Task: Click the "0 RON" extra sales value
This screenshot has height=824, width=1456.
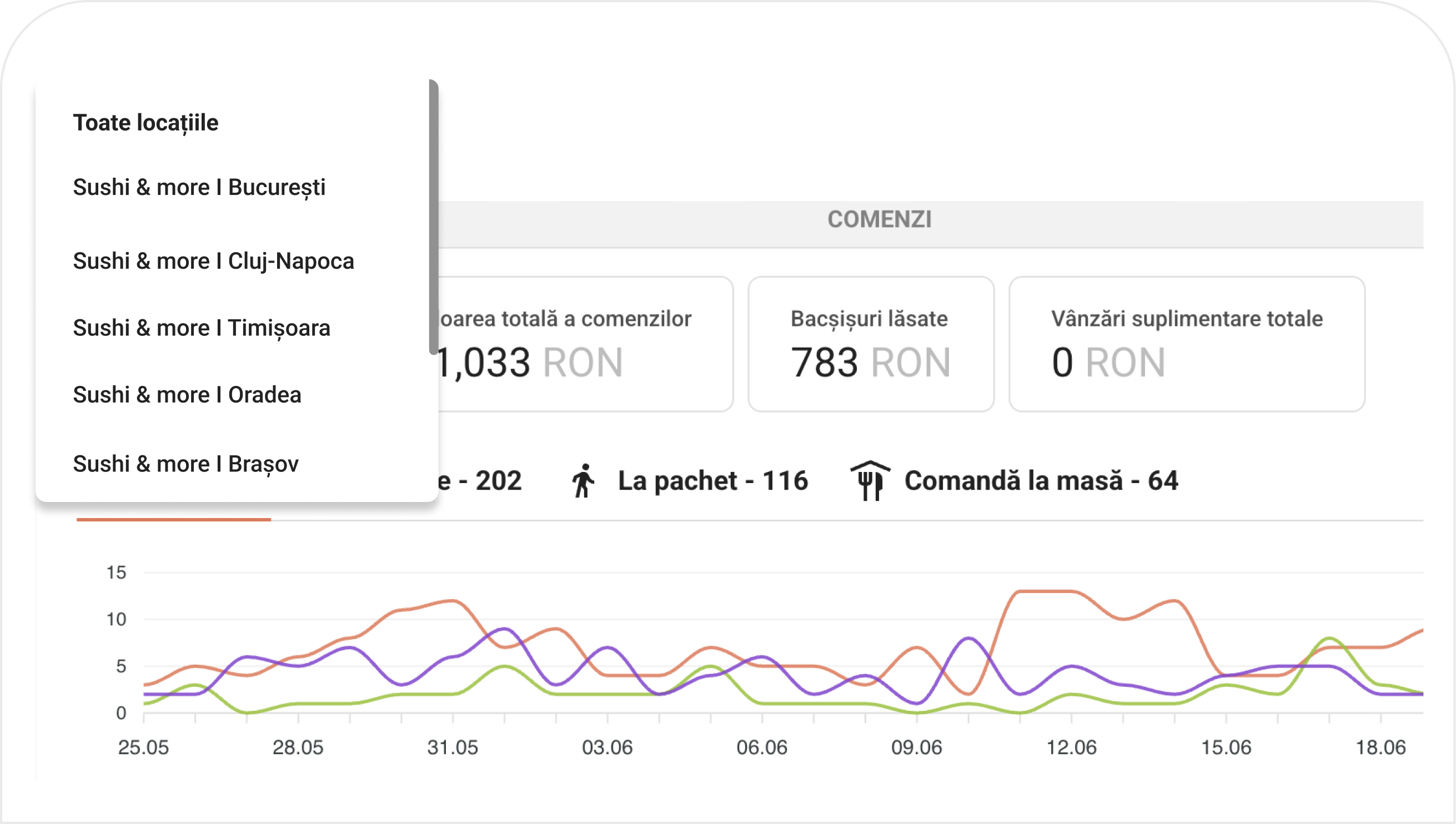Action: pos(1108,362)
